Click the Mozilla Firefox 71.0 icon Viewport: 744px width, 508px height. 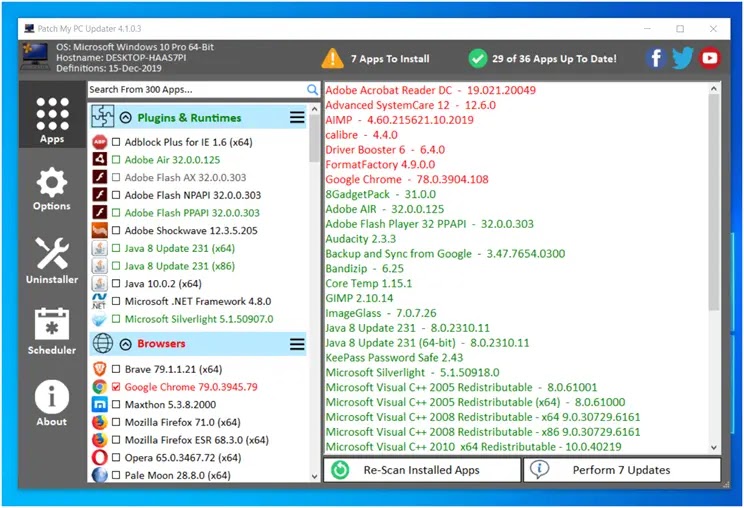[x=99, y=422]
